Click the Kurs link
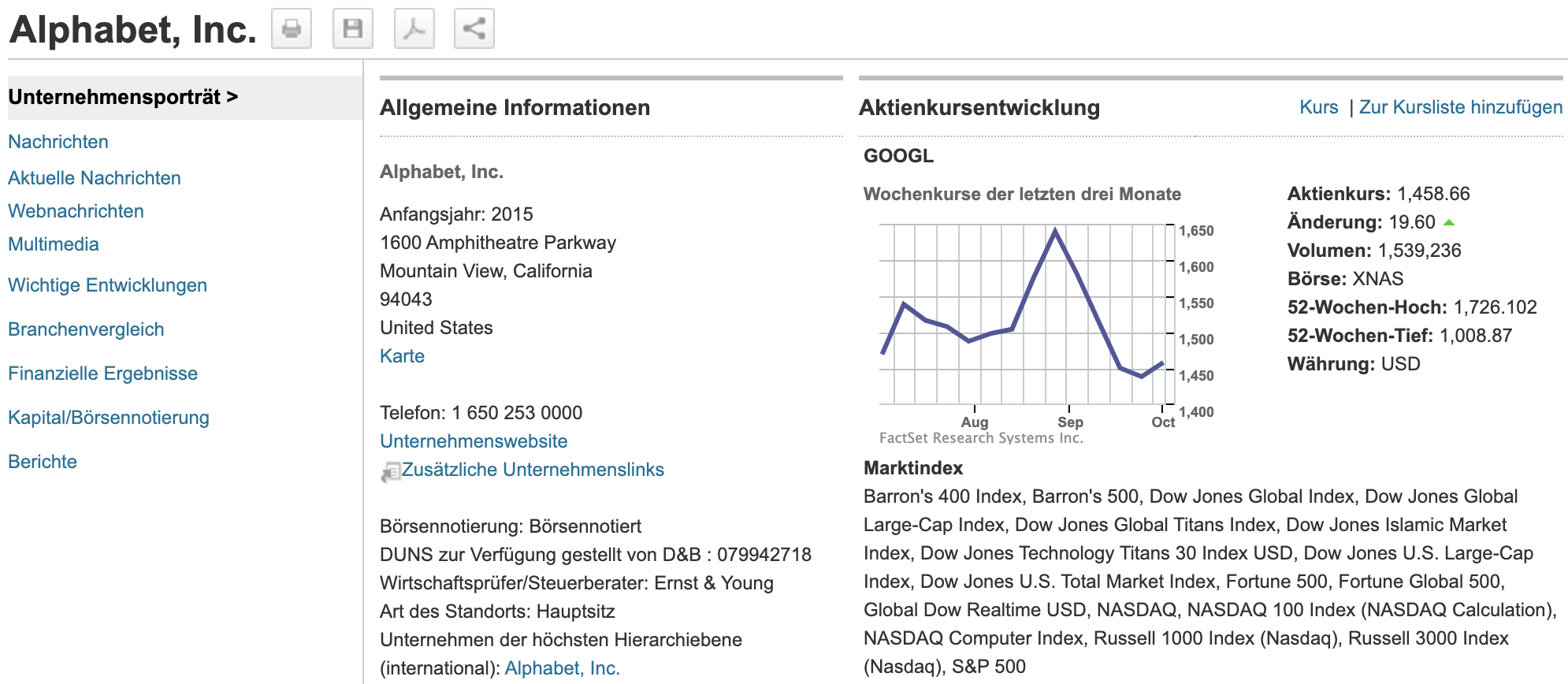 [1319, 107]
